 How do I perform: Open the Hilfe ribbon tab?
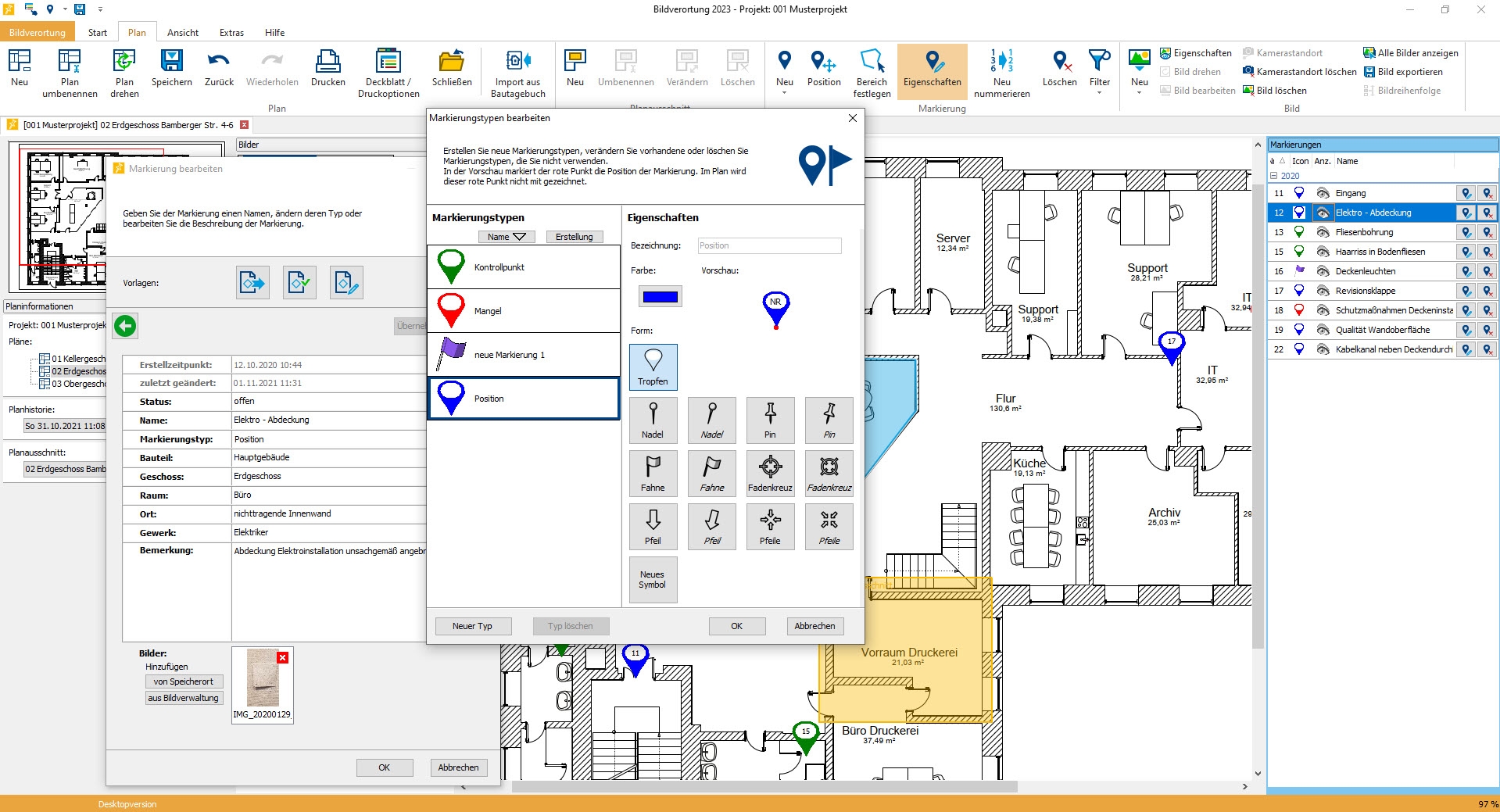(274, 33)
